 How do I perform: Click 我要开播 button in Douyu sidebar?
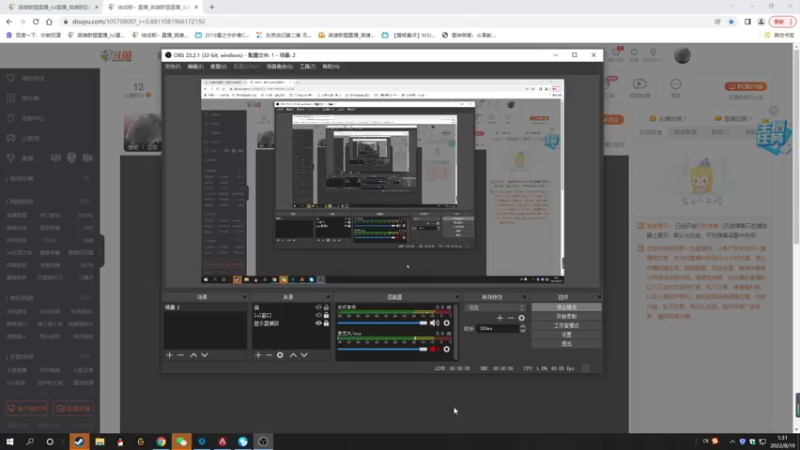click(x=73, y=409)
